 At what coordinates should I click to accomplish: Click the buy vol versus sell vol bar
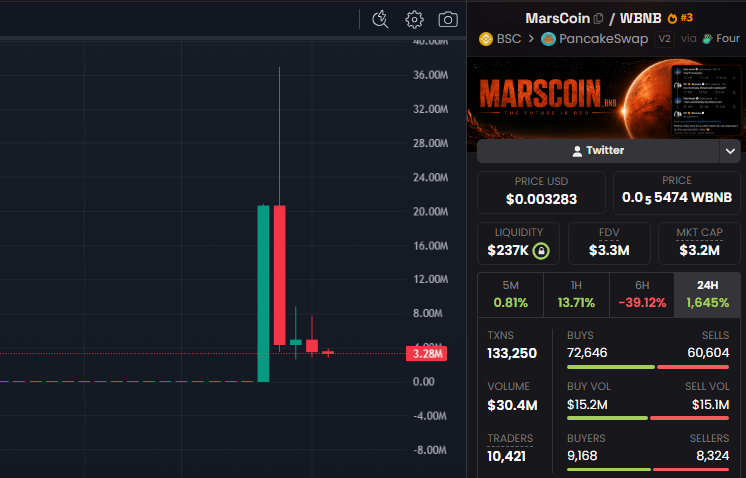[648, 418]
